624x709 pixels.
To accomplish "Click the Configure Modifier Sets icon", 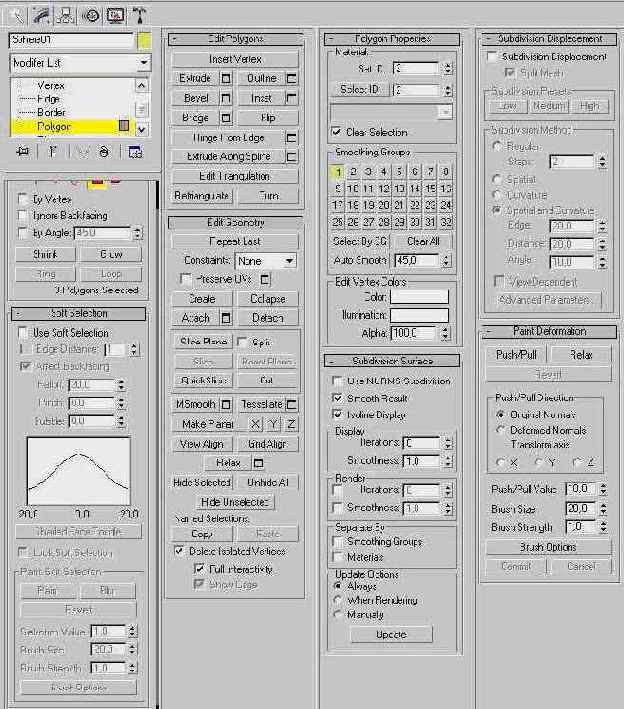I will 135,151.
